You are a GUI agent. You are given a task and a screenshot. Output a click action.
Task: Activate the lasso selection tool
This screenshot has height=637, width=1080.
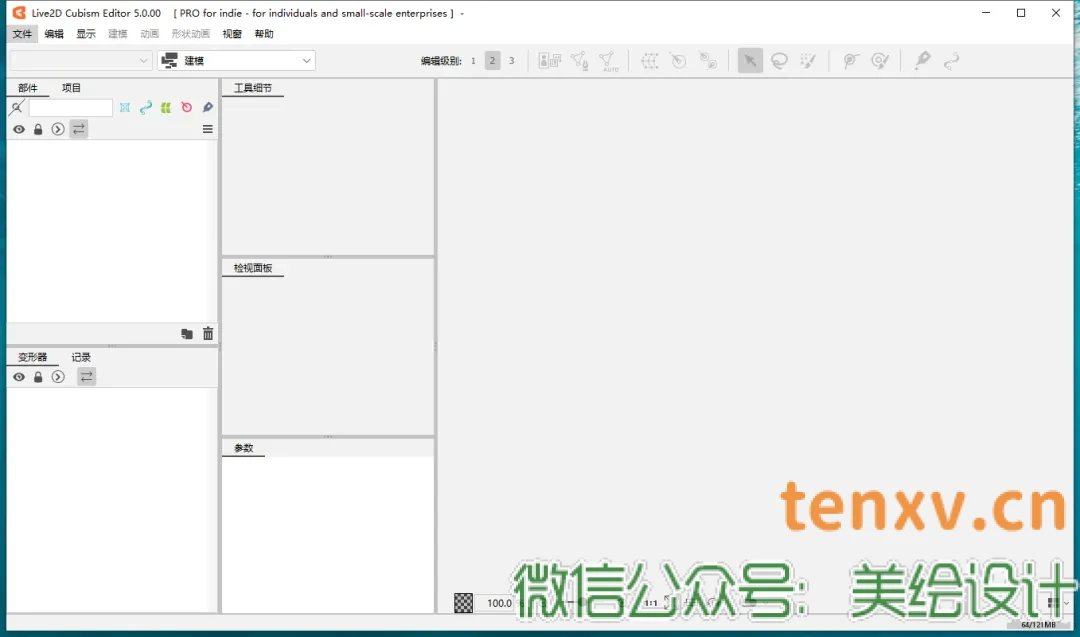coord(779,61)
